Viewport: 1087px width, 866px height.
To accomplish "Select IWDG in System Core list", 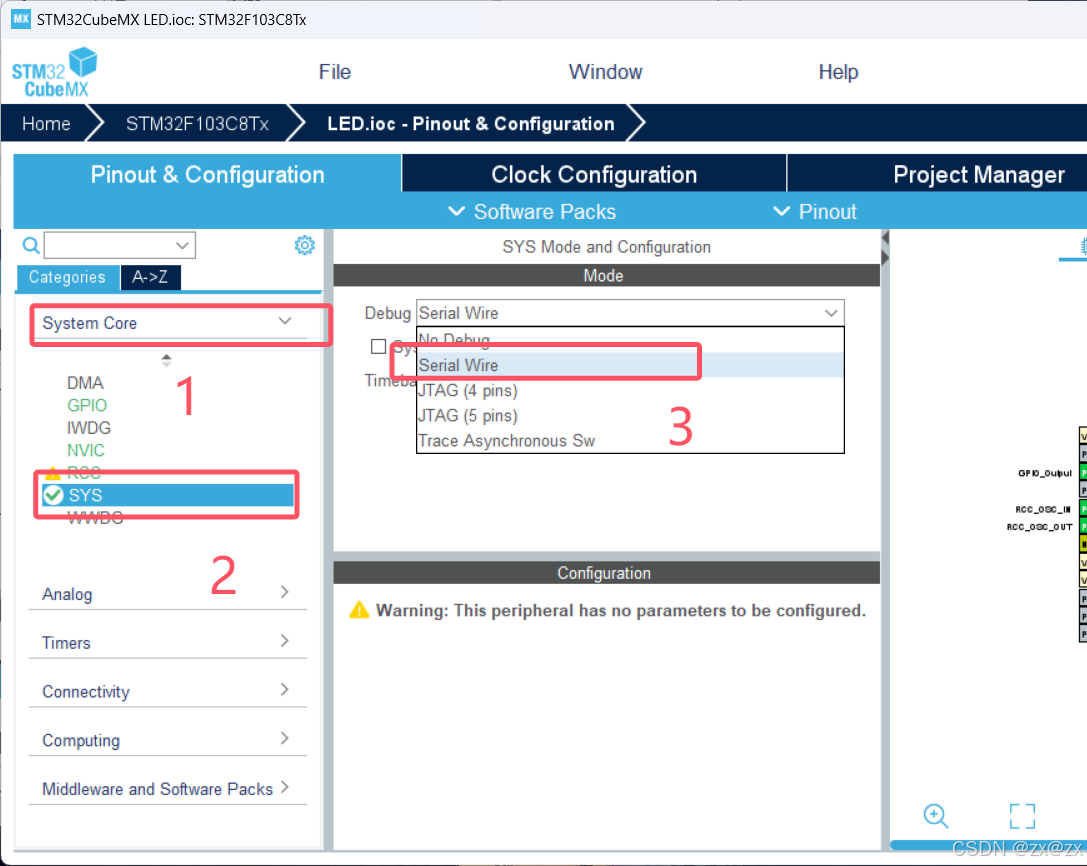I will click(x=89, y=428).
